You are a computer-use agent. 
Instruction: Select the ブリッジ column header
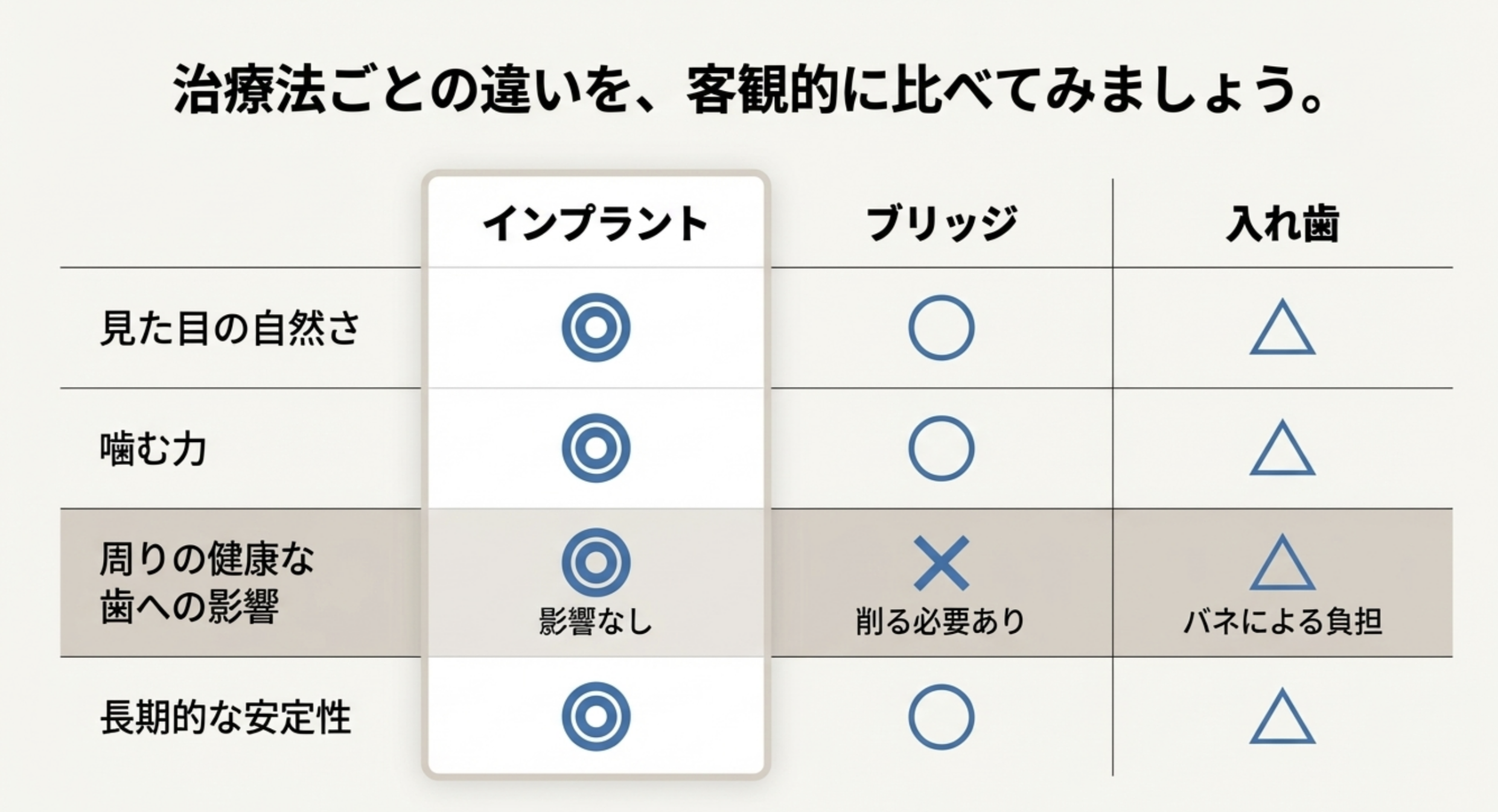point(942,224)
